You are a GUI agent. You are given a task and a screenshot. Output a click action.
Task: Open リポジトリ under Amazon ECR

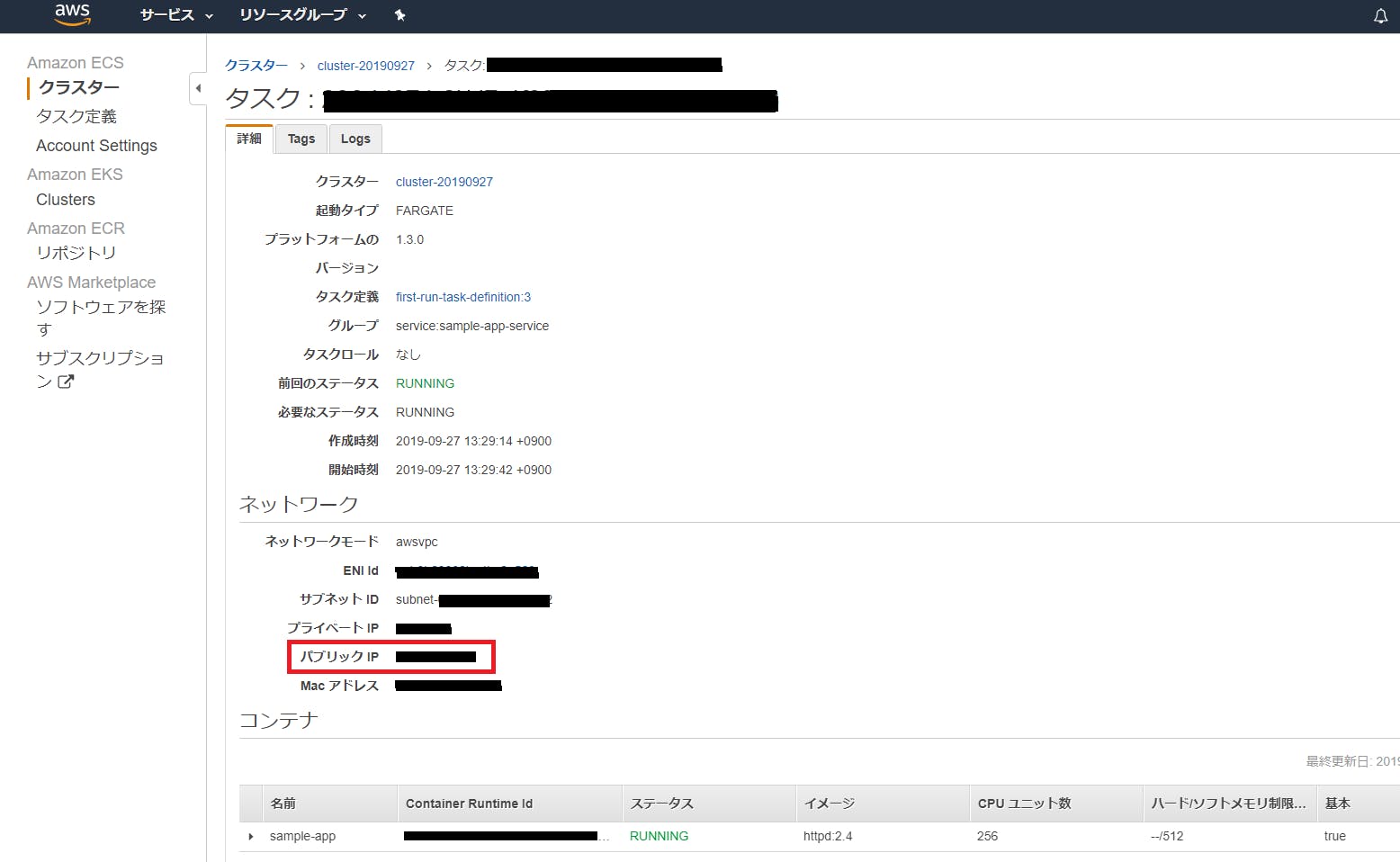(76, 253)
